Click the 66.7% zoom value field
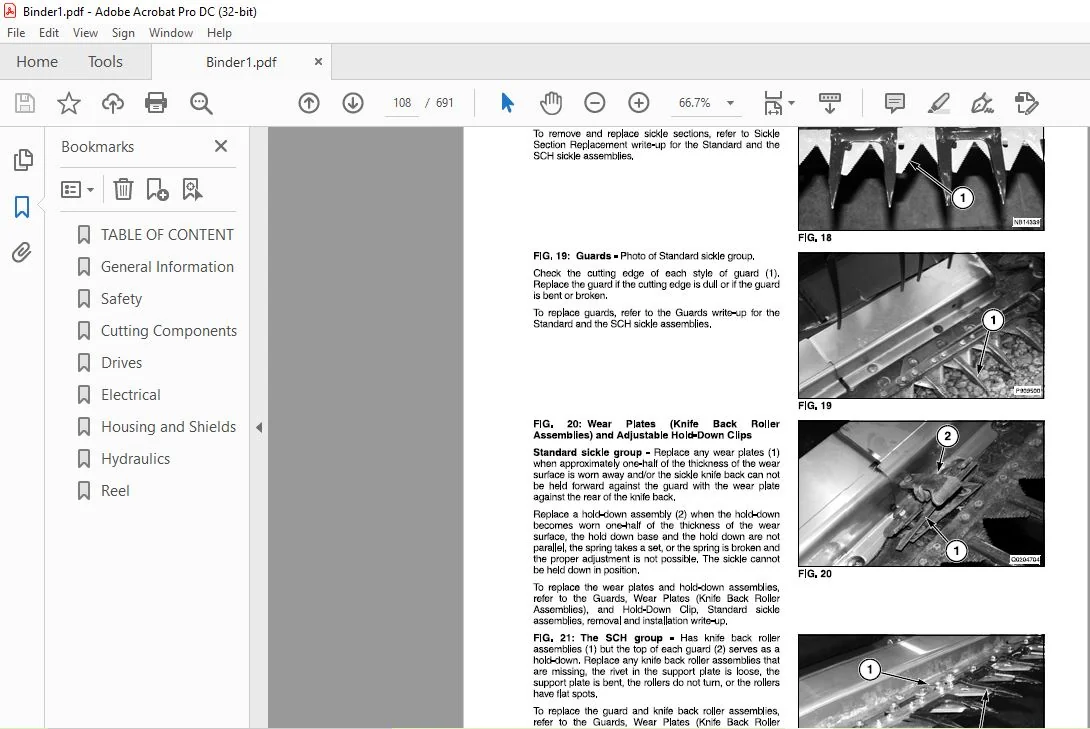 click(x=694, y=103)
